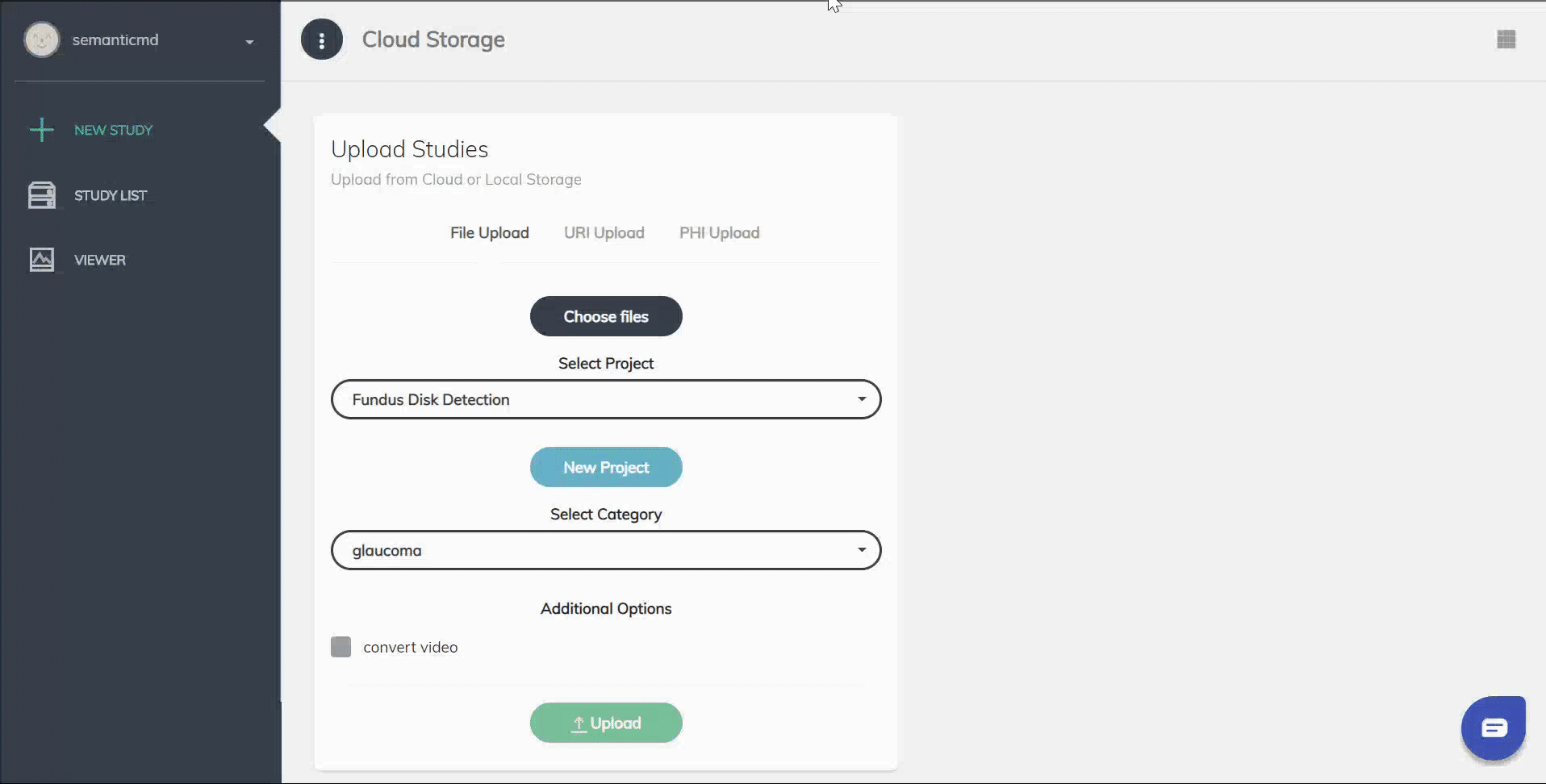Open STUDY LIST in the sidebar

(111, 195)
